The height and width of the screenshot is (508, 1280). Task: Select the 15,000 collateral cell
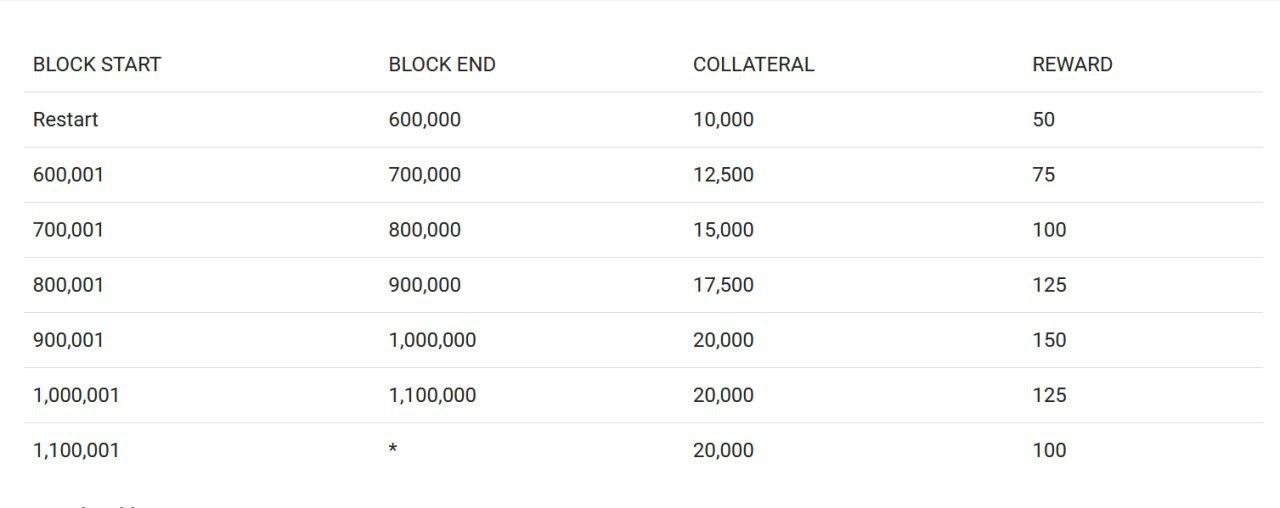pyautogui.click(x=723, y=230)
